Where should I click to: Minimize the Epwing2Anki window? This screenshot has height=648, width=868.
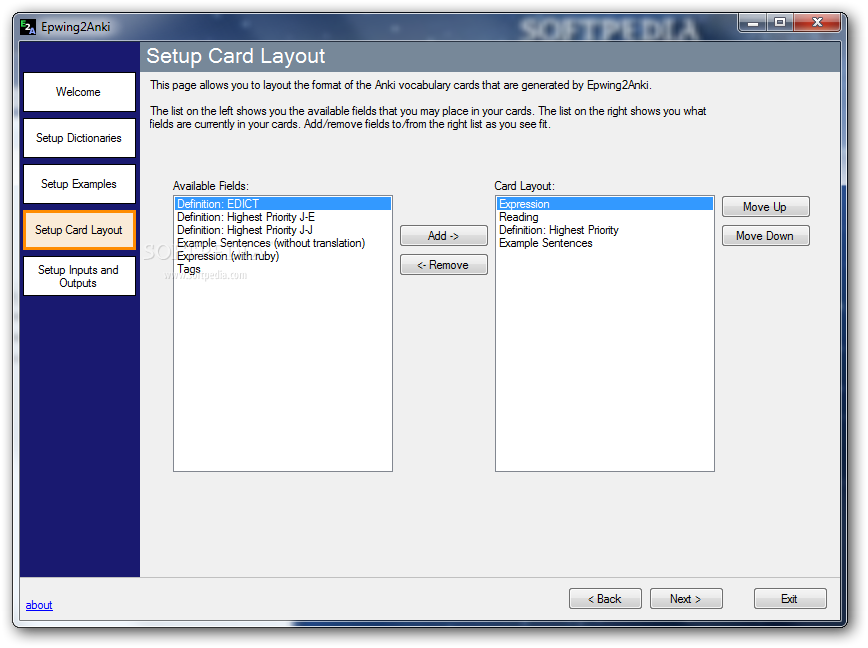[x=753, y=23]
